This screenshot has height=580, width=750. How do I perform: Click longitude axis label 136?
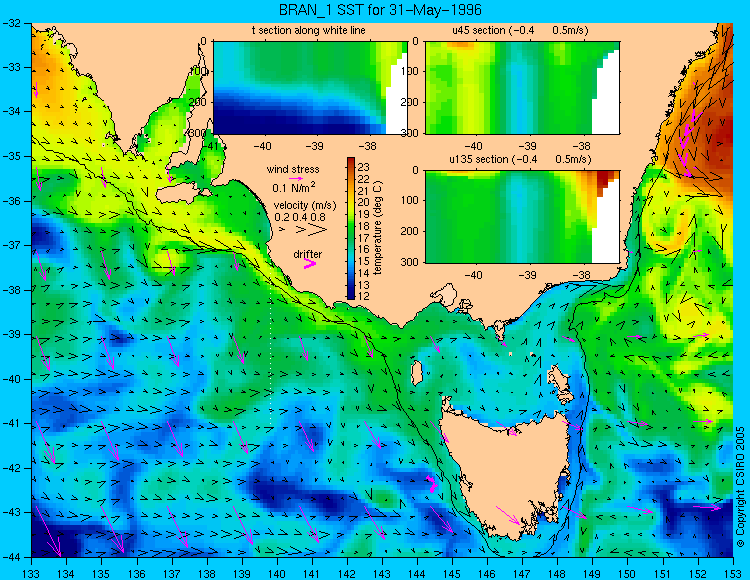(x=137, y=573)
